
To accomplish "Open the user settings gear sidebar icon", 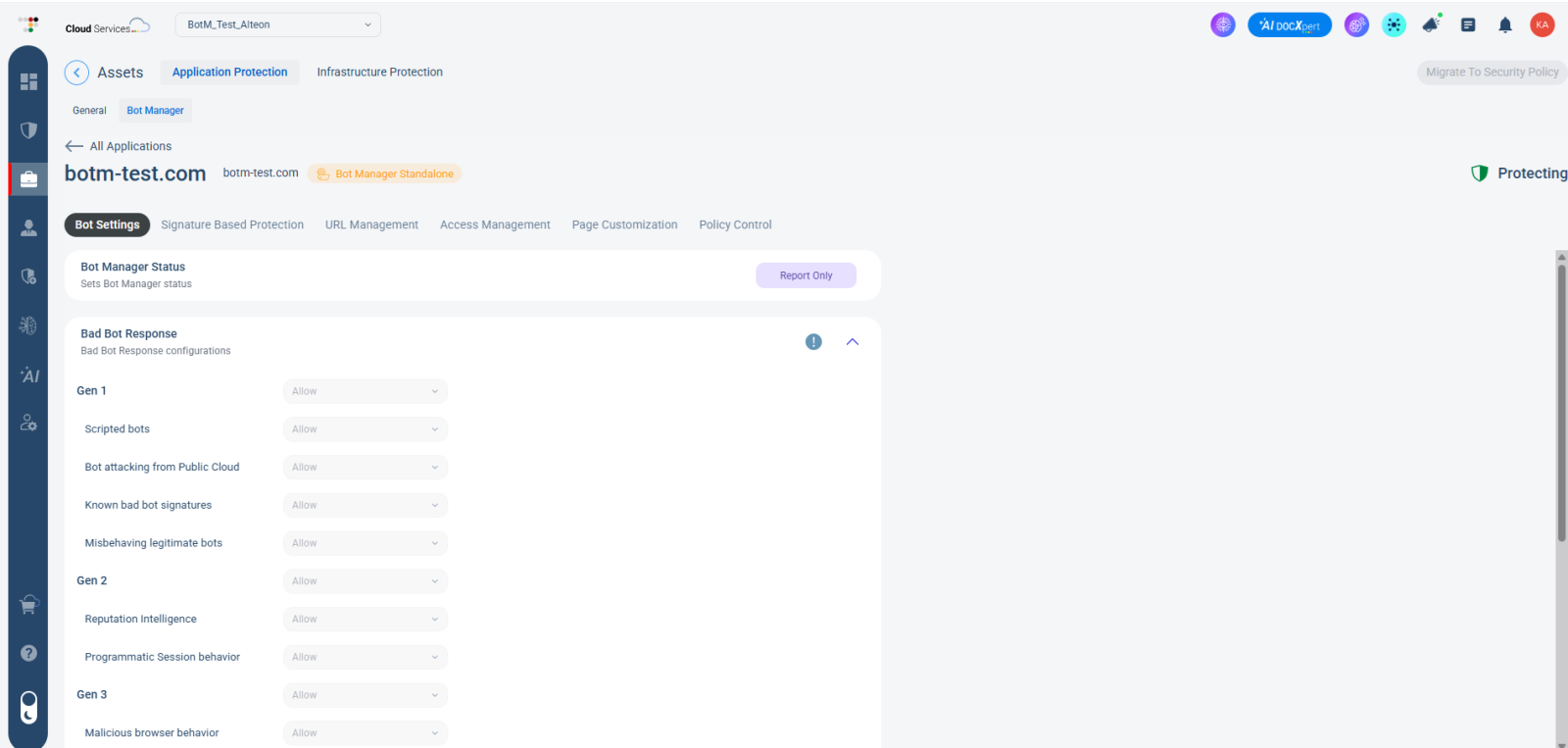I will click(28, 423).
